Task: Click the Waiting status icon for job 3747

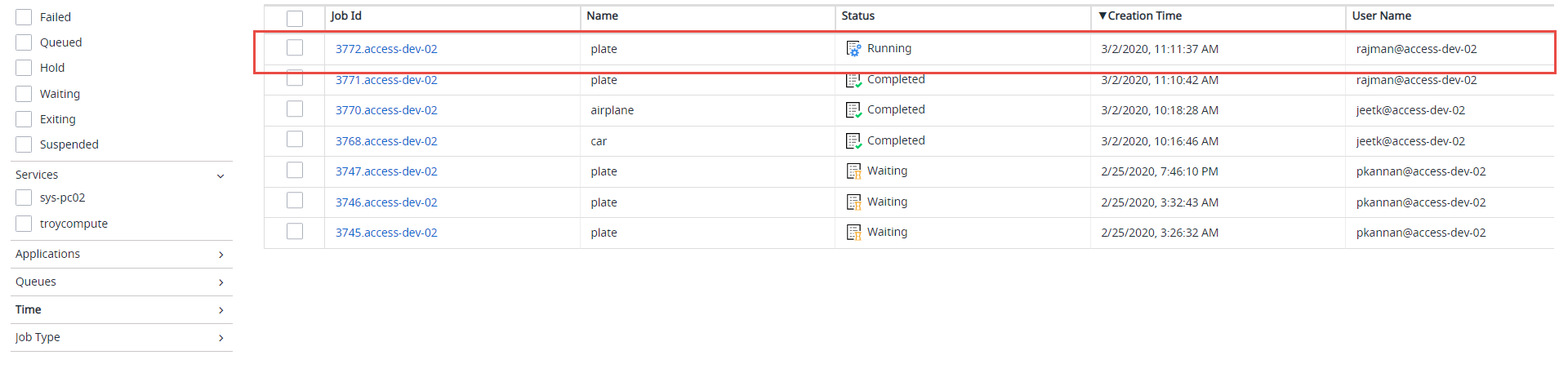Action: click(853, 171)
